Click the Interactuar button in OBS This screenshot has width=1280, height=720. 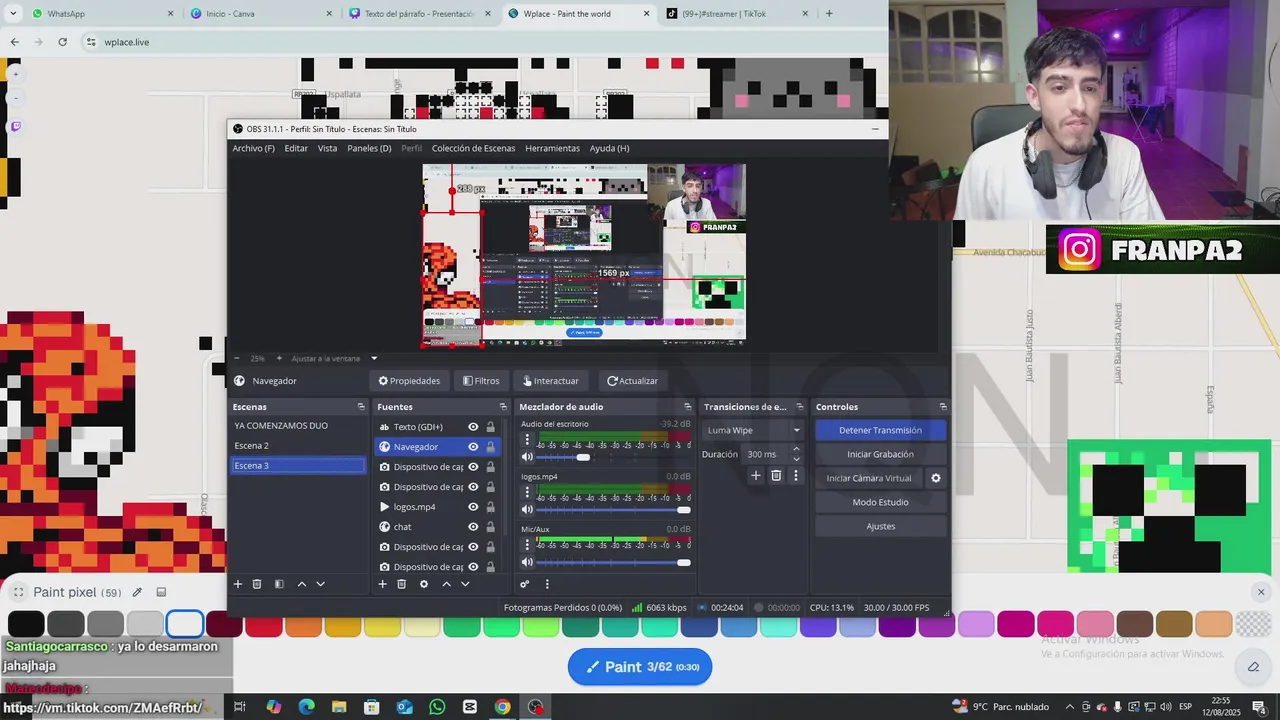coord(551,381)
